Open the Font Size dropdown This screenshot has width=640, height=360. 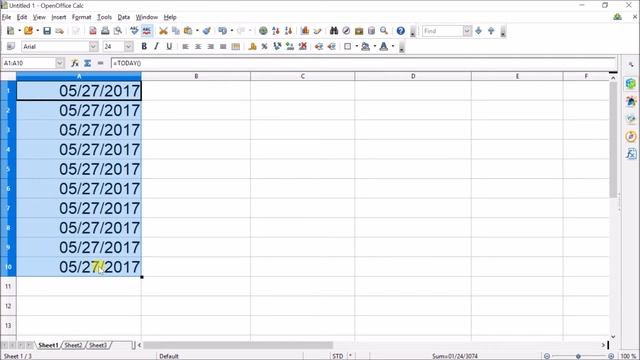(129, 47)
